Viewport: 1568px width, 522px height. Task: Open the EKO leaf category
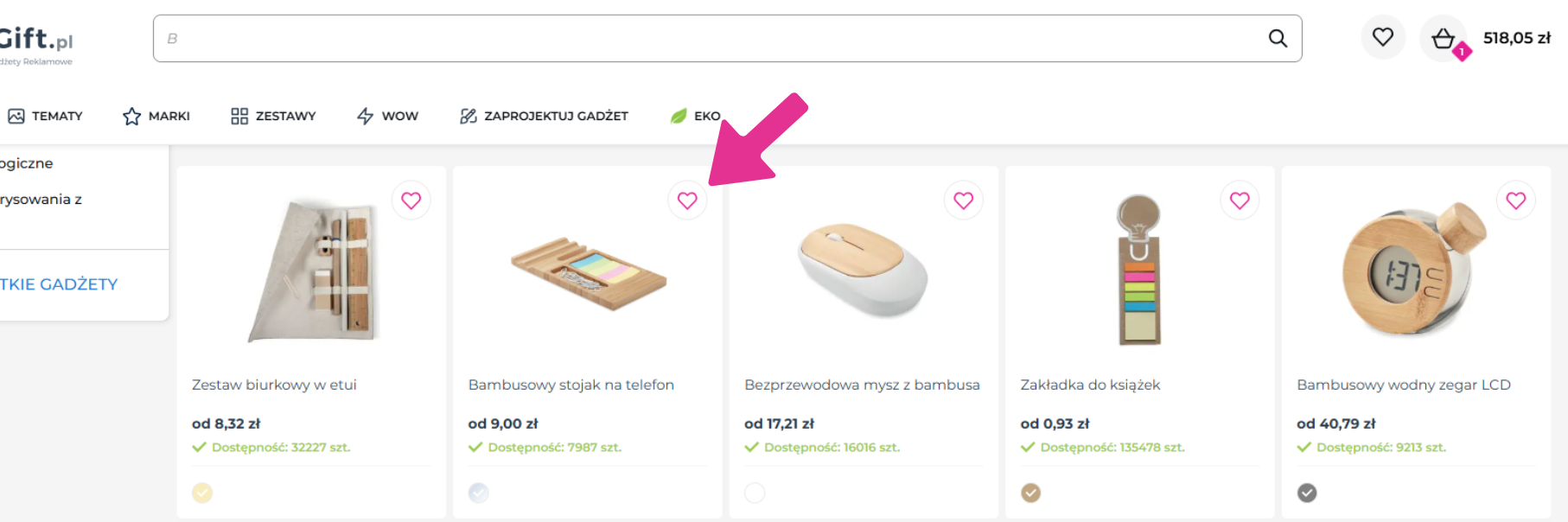coord(695,116)
